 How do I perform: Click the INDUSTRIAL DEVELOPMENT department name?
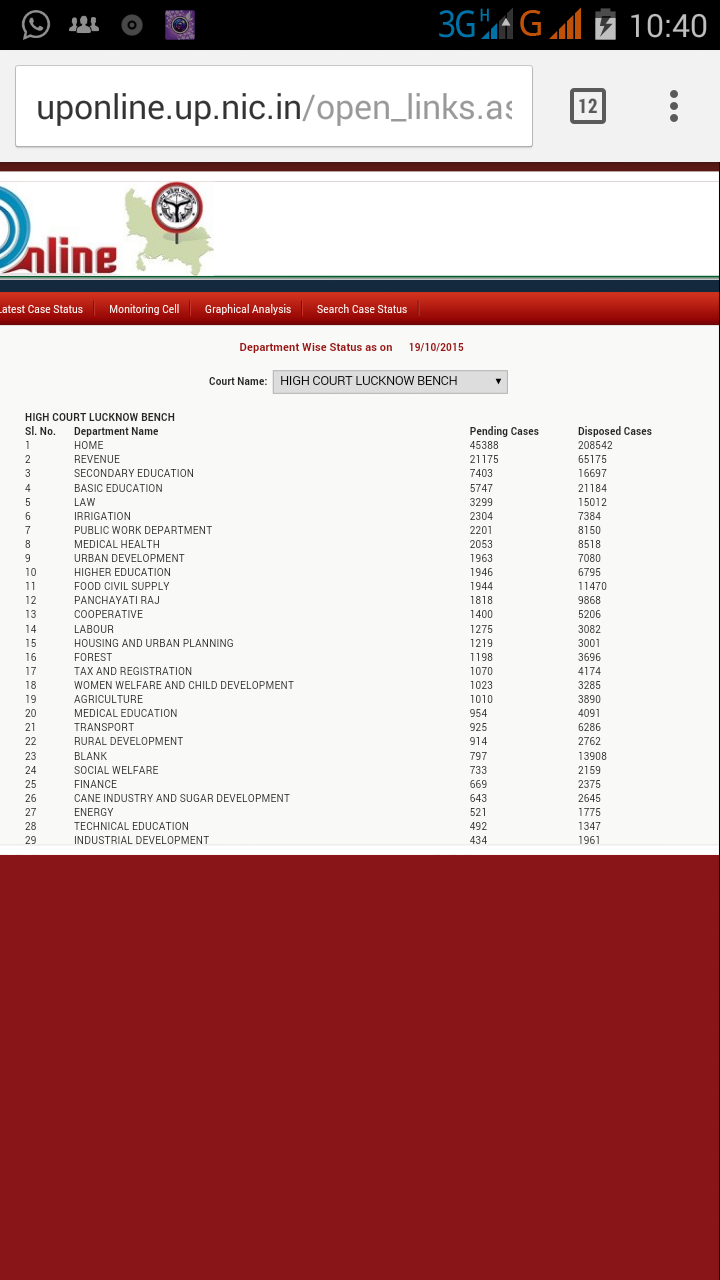(x=142, y=841)
